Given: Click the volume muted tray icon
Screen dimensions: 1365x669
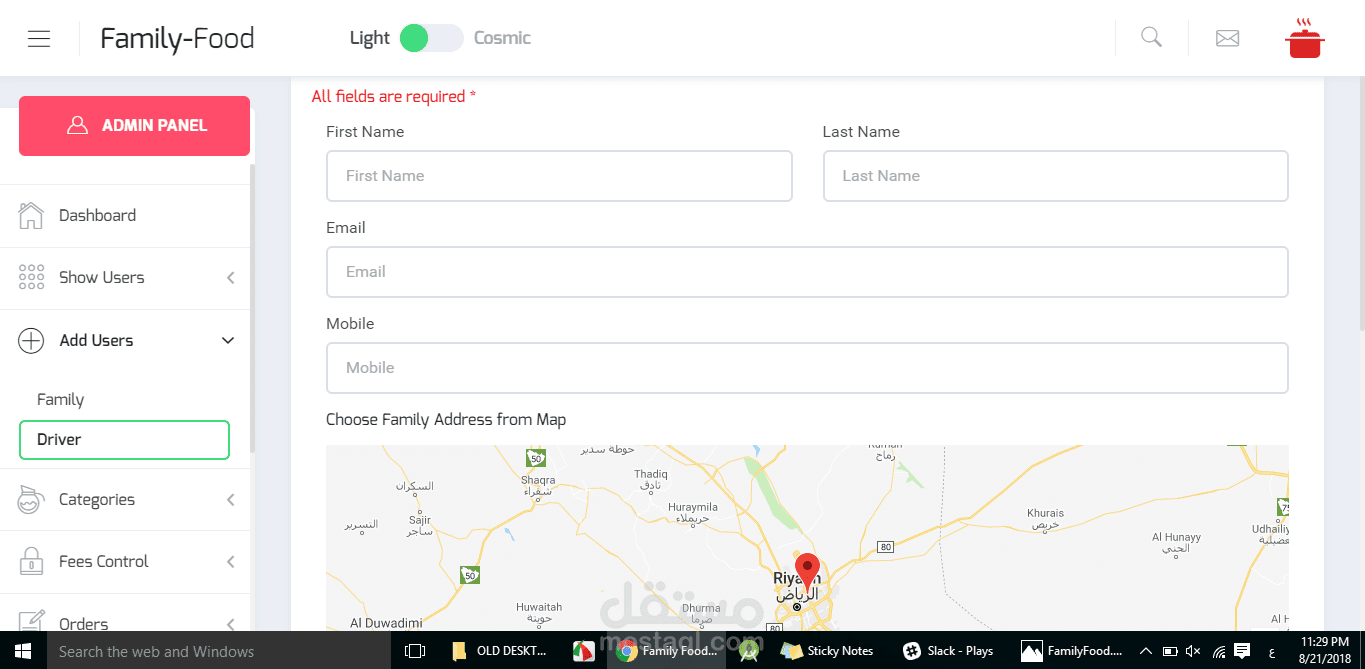Looking at the screenshot, I should [x=1192, y=651].
